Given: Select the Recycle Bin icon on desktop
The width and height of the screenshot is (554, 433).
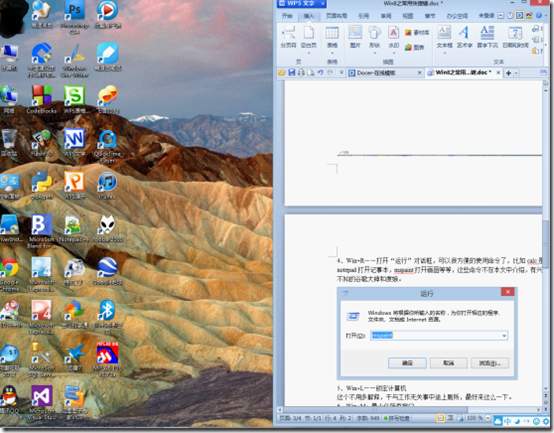Looking at the screenshot, I should pyautogui.click(x=9, y=142).
